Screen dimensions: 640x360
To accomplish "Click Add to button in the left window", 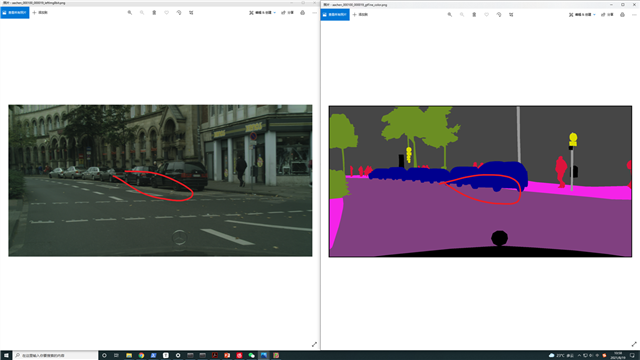I will pos(40,13).
